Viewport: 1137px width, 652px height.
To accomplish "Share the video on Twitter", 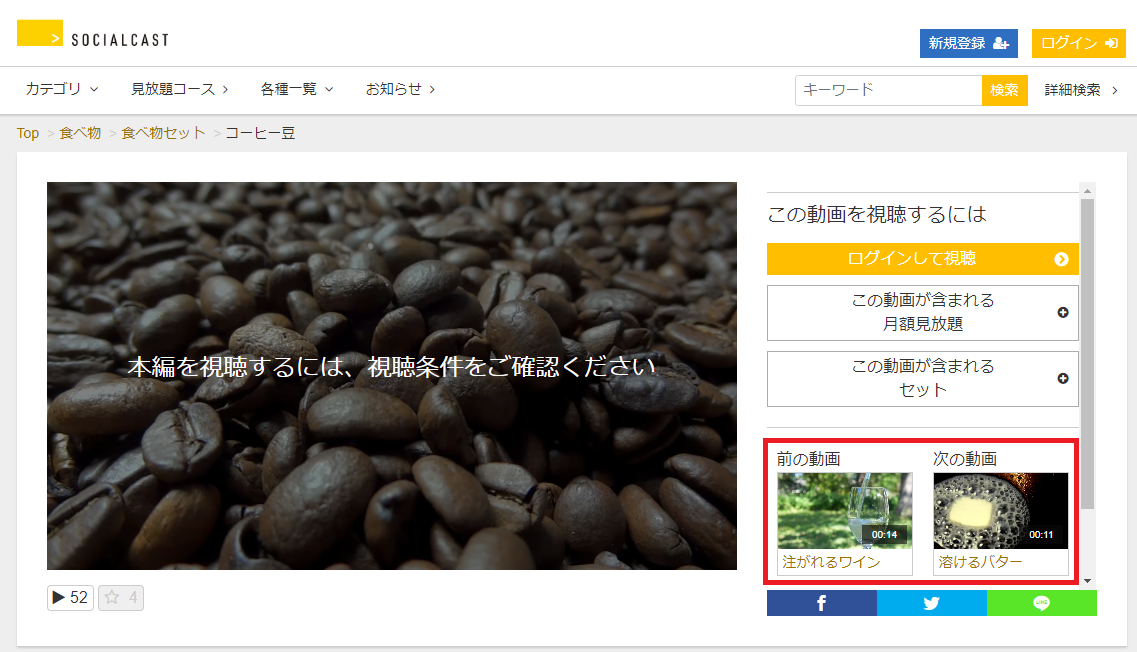I will [x=932, y=603].
